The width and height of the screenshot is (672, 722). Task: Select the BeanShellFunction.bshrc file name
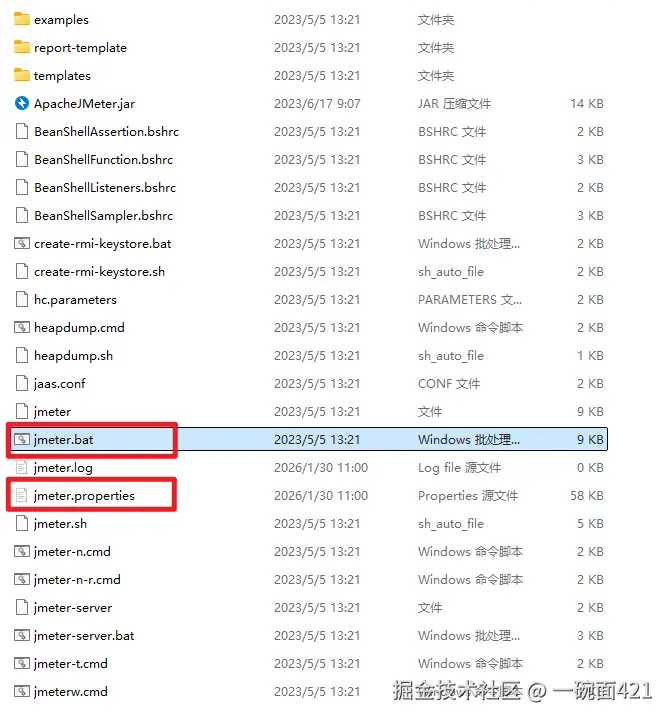[104, 160]
